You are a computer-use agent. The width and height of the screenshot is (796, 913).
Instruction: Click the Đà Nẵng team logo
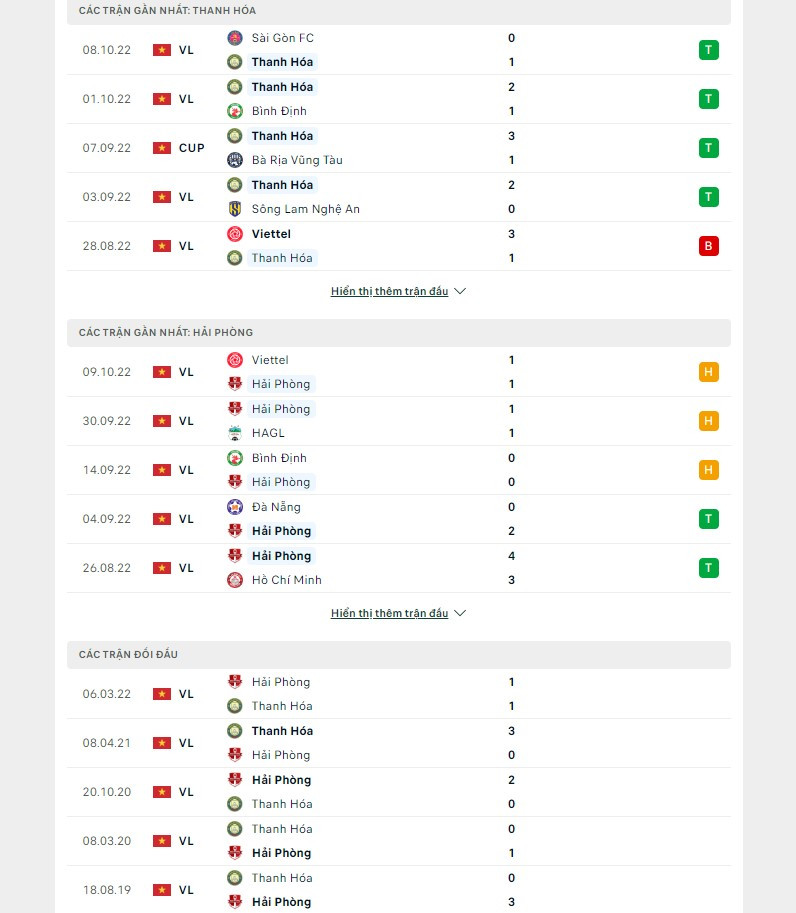point(235,507)
